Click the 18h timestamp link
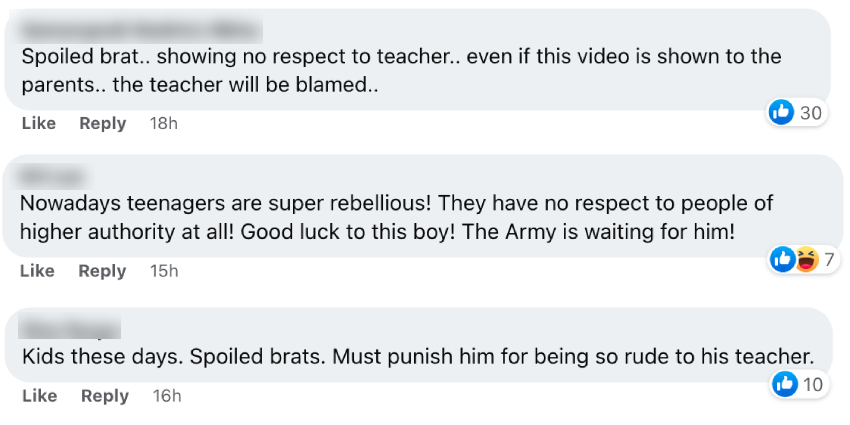850x425 pixels. [x=163, y=123]
